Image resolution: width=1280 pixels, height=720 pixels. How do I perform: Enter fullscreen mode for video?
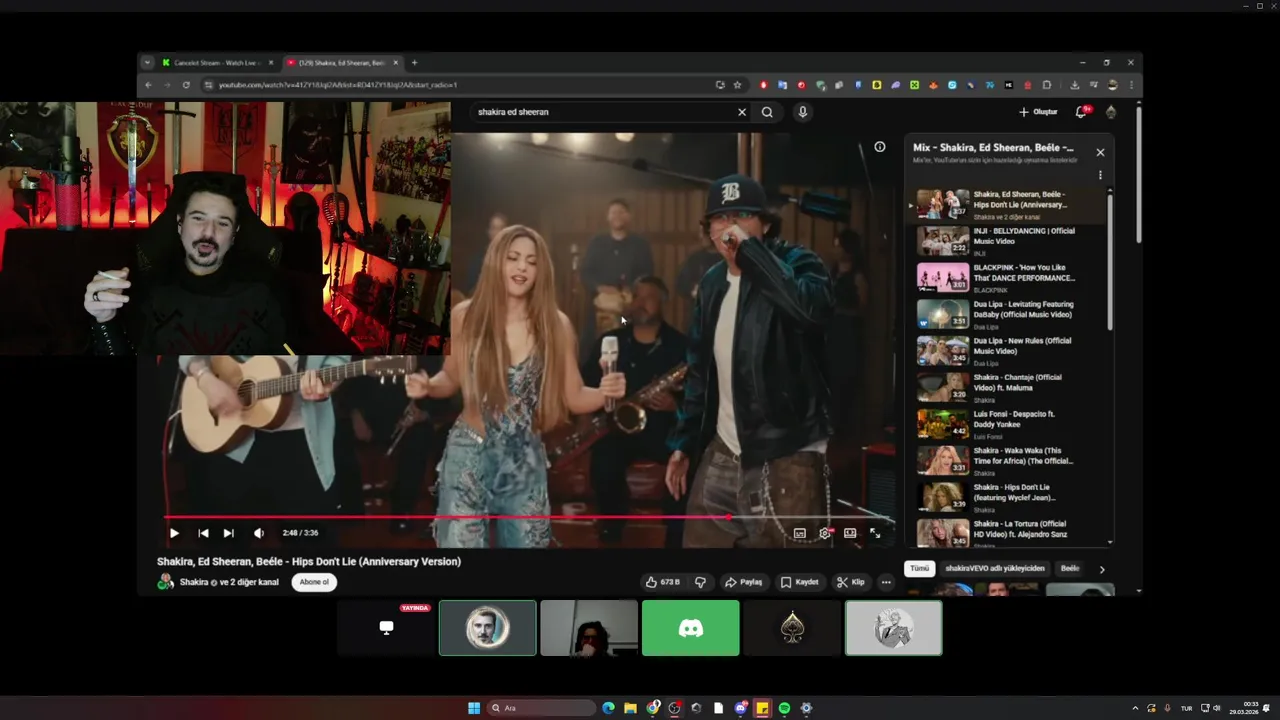tap(875, 533)
